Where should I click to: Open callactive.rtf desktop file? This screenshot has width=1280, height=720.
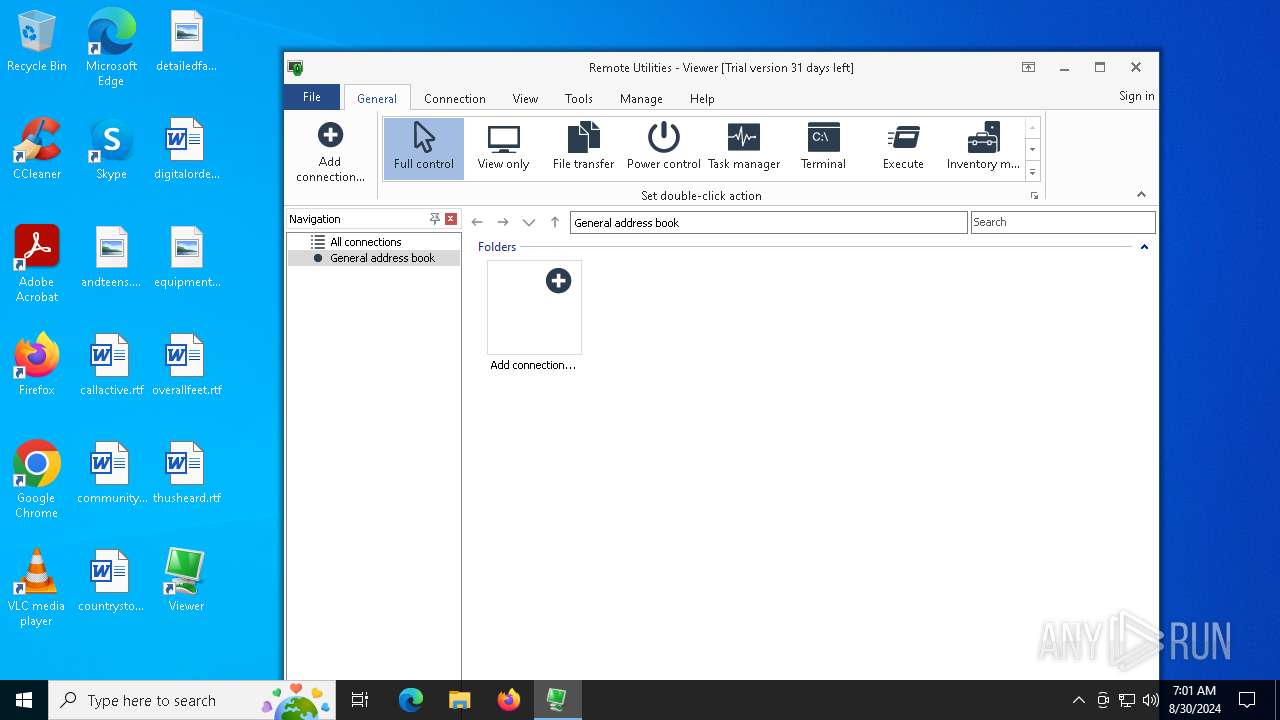[111, 366]
